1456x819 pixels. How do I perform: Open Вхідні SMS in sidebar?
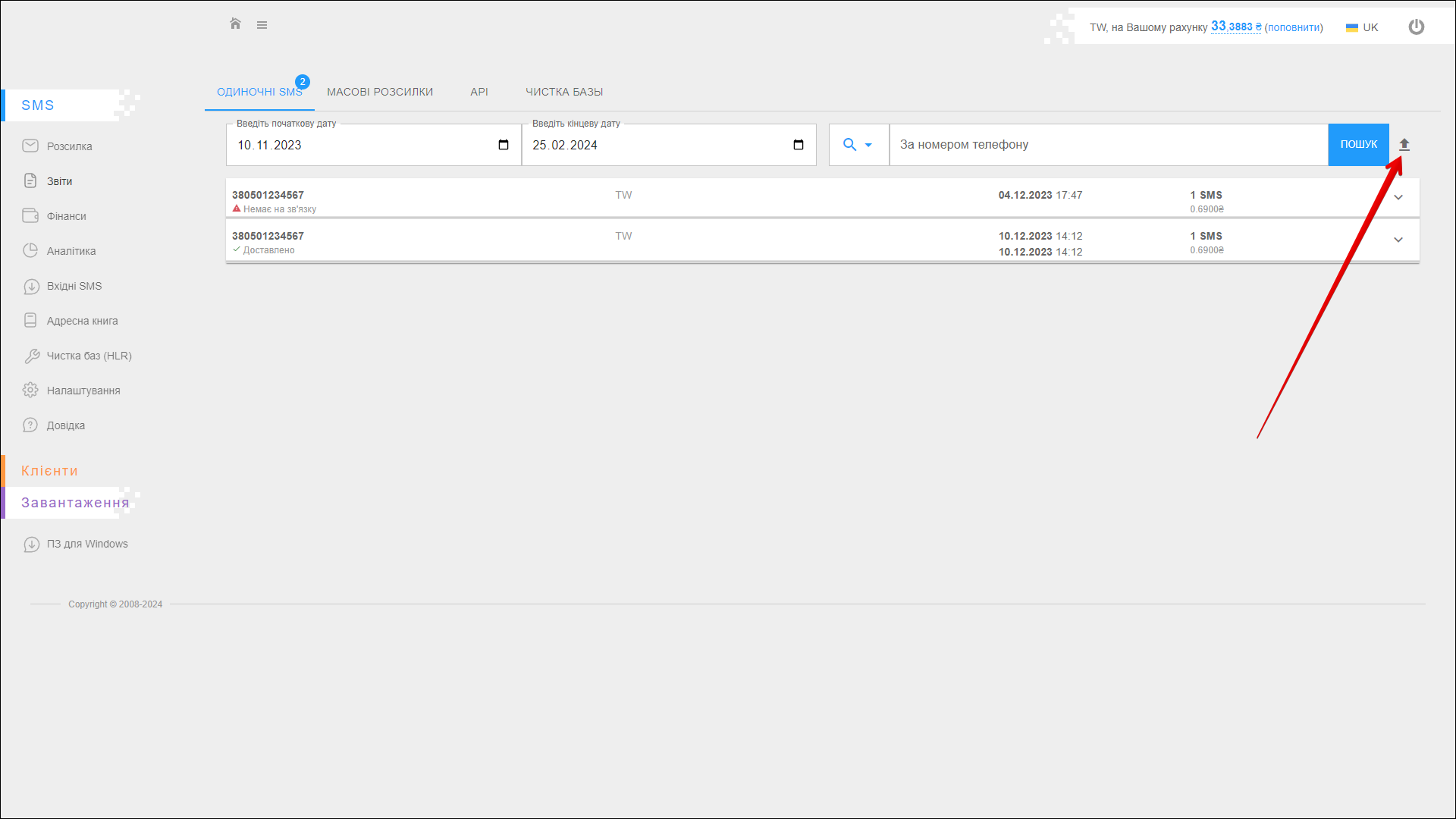(74, 286)
